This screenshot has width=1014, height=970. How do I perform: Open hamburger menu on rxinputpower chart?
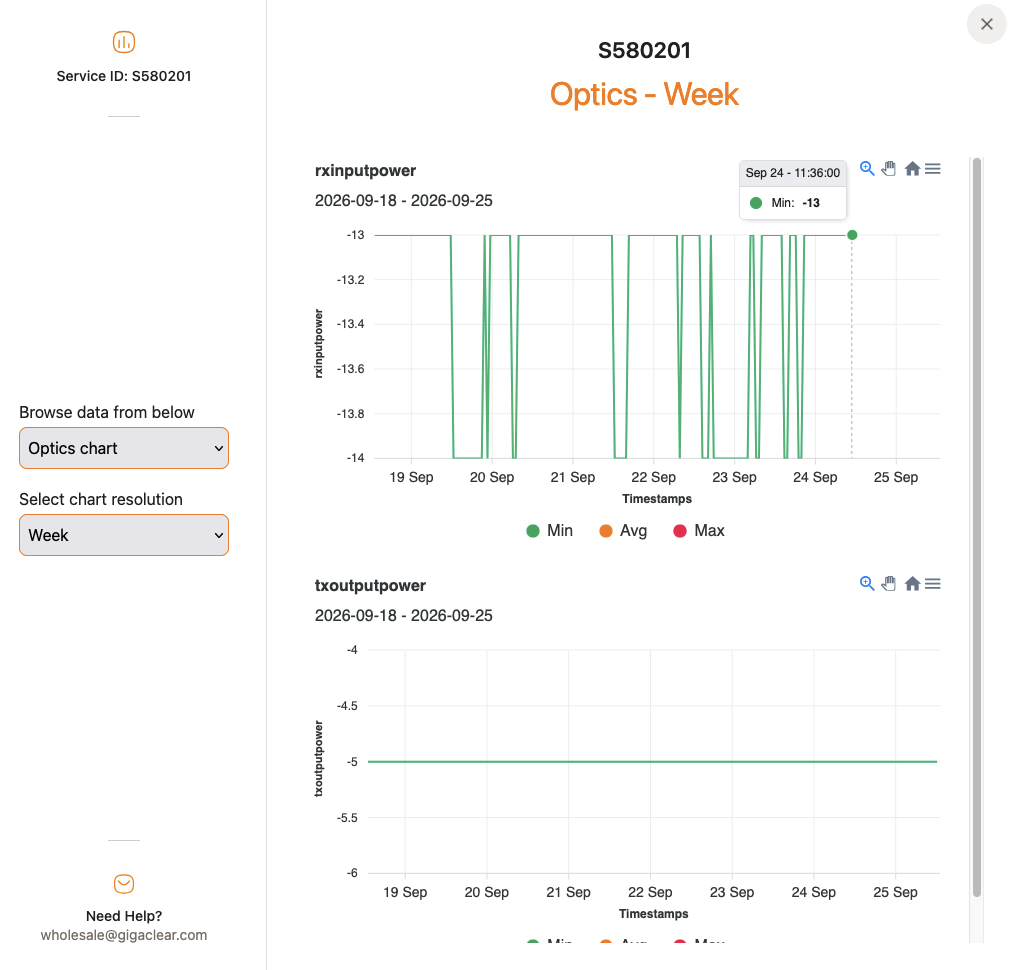(x=933, y=169)
